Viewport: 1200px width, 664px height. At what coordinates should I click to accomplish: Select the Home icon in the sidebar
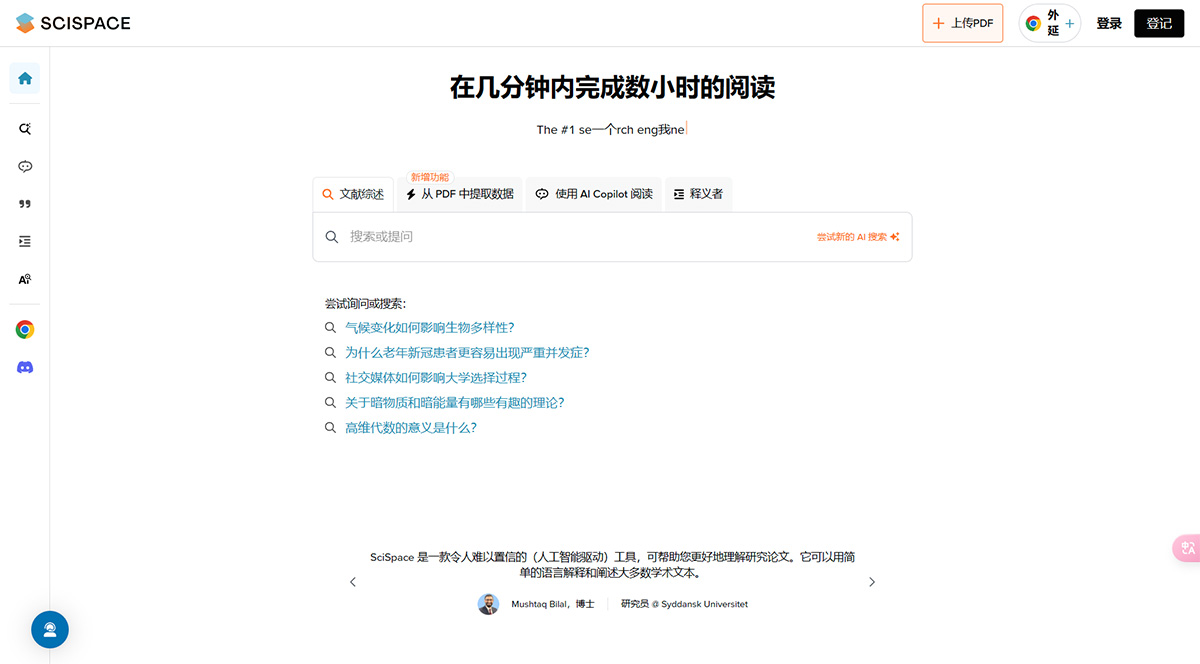23,78
